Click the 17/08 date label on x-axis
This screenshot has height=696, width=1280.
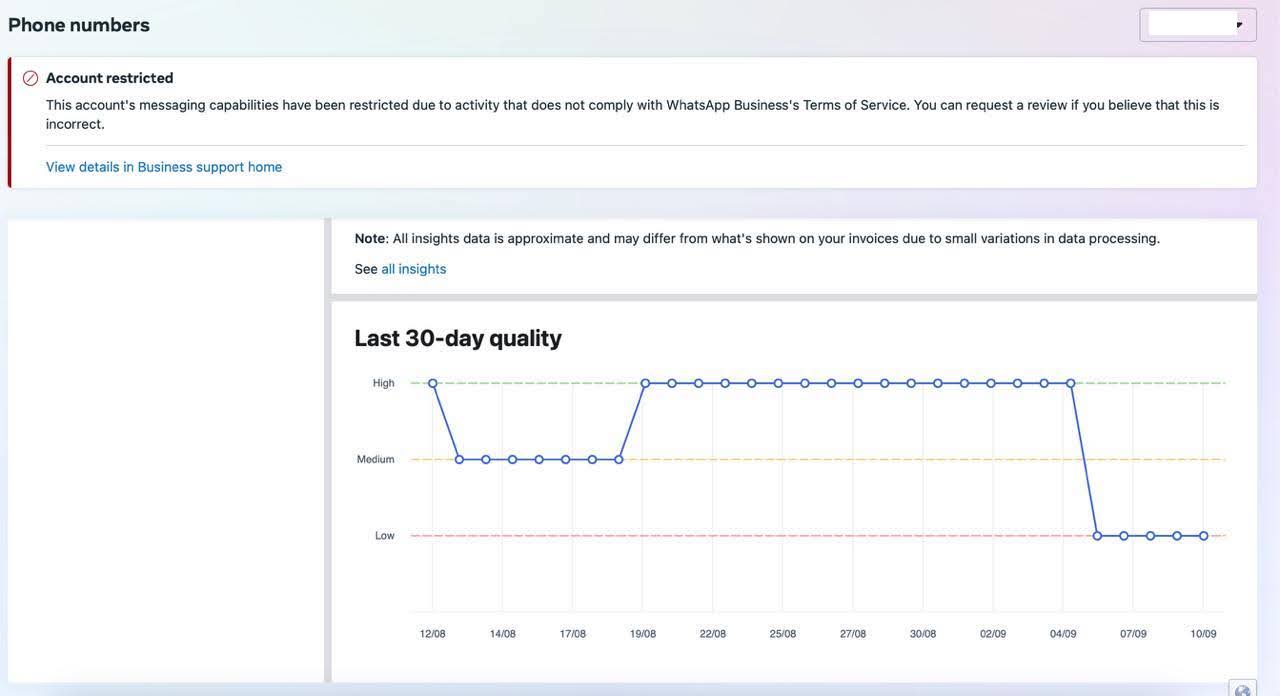pyautogui.click(x=573, y=634)
